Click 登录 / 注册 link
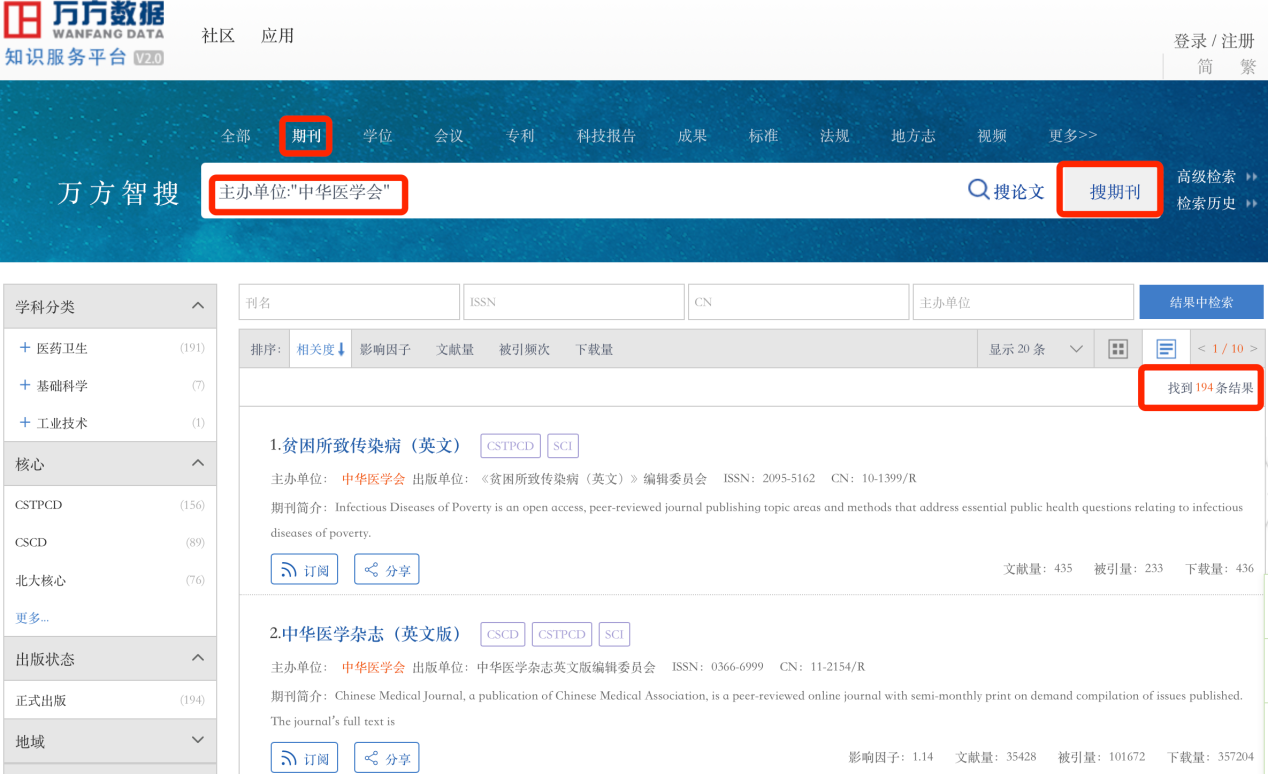The width and height of the screenshot is (1268, 774). (1214, 41)
